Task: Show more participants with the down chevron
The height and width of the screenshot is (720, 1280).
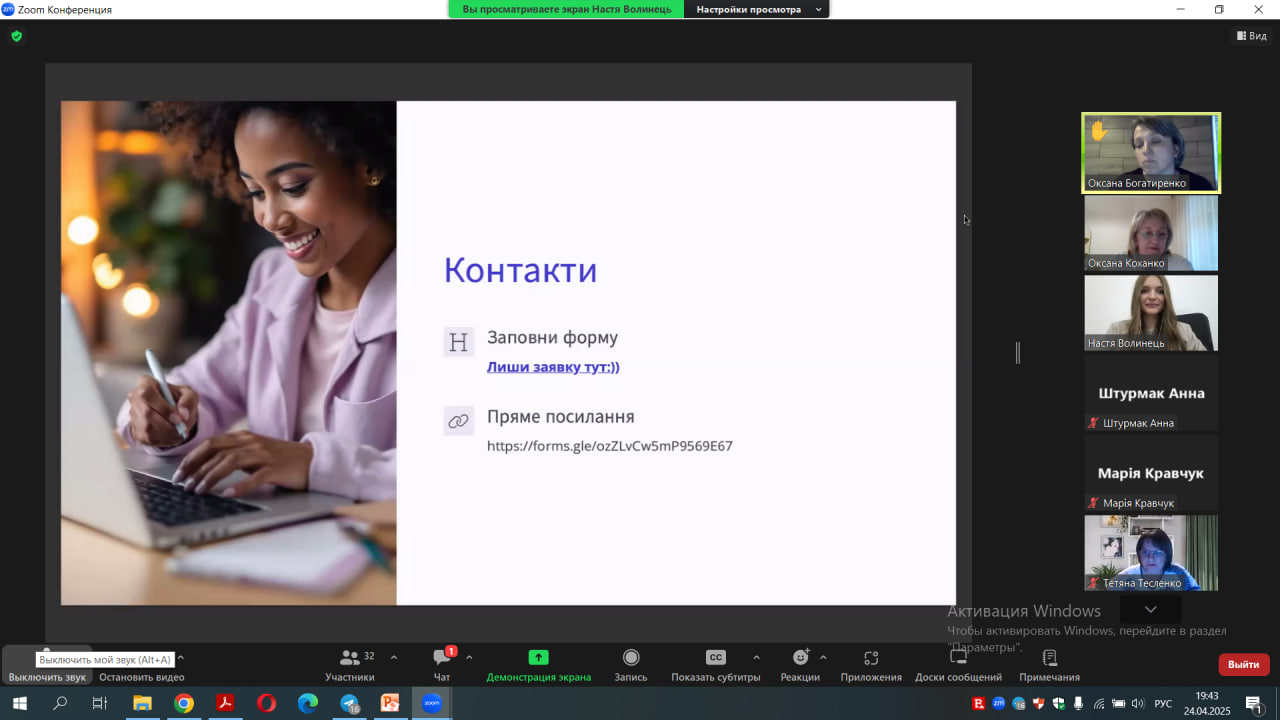Action: coord(1150,609)
